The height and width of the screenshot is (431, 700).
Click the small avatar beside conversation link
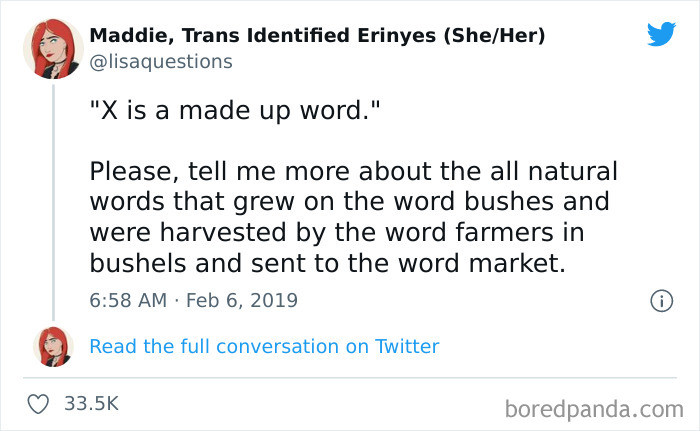(x=53, y=347)
